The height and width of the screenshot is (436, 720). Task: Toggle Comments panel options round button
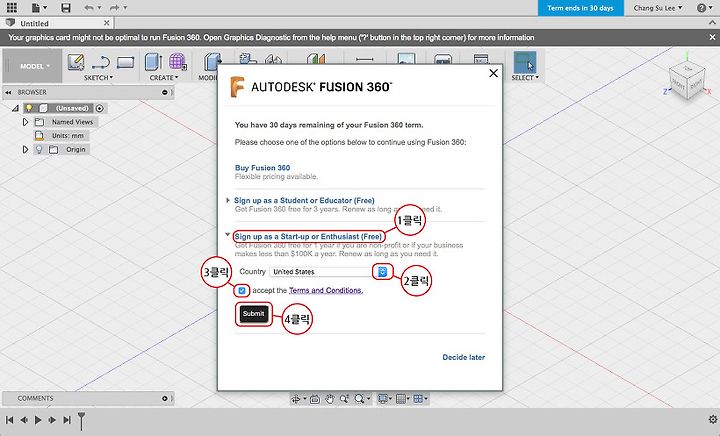(x=164, y=398)
